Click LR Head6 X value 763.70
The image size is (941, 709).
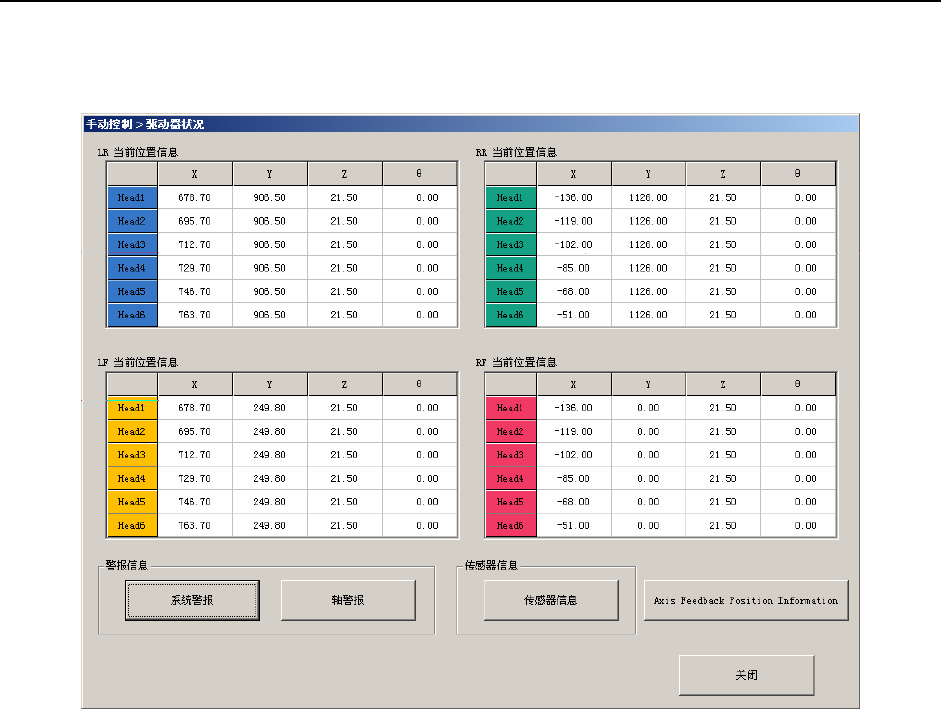[195, 315]
